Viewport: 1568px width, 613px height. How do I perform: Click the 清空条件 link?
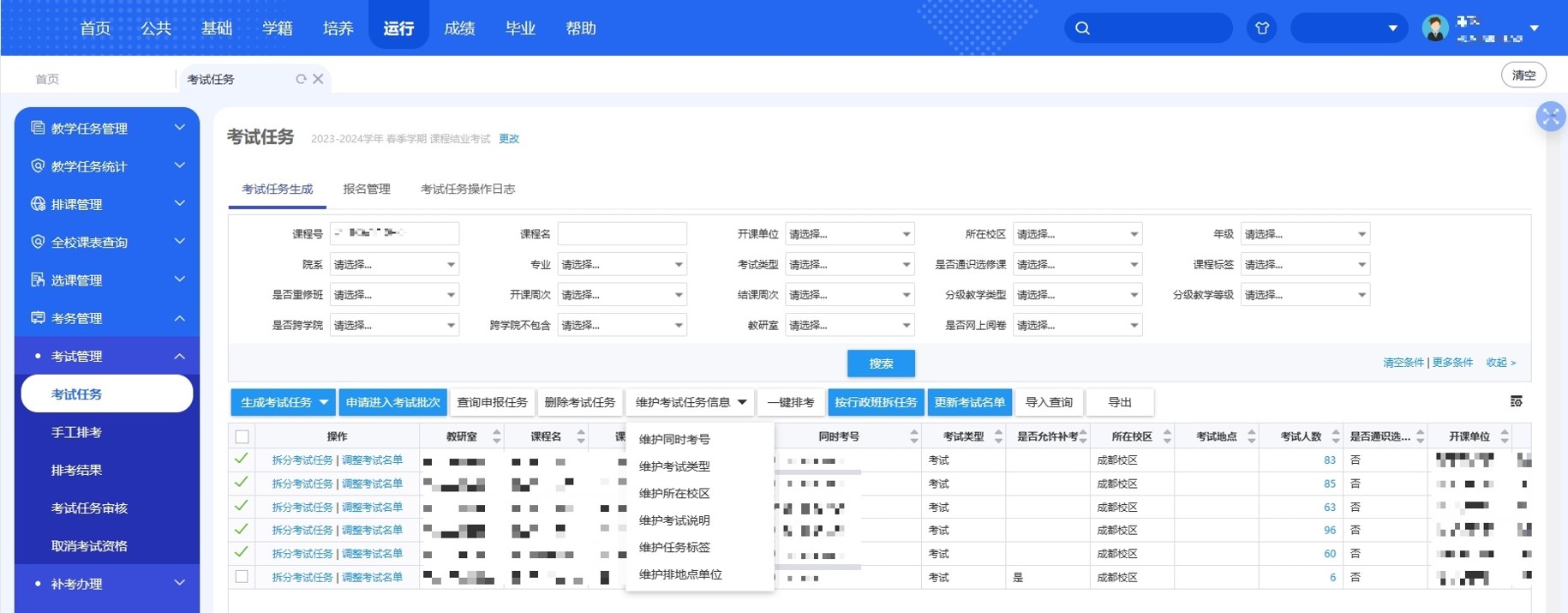coord(1403,363)
